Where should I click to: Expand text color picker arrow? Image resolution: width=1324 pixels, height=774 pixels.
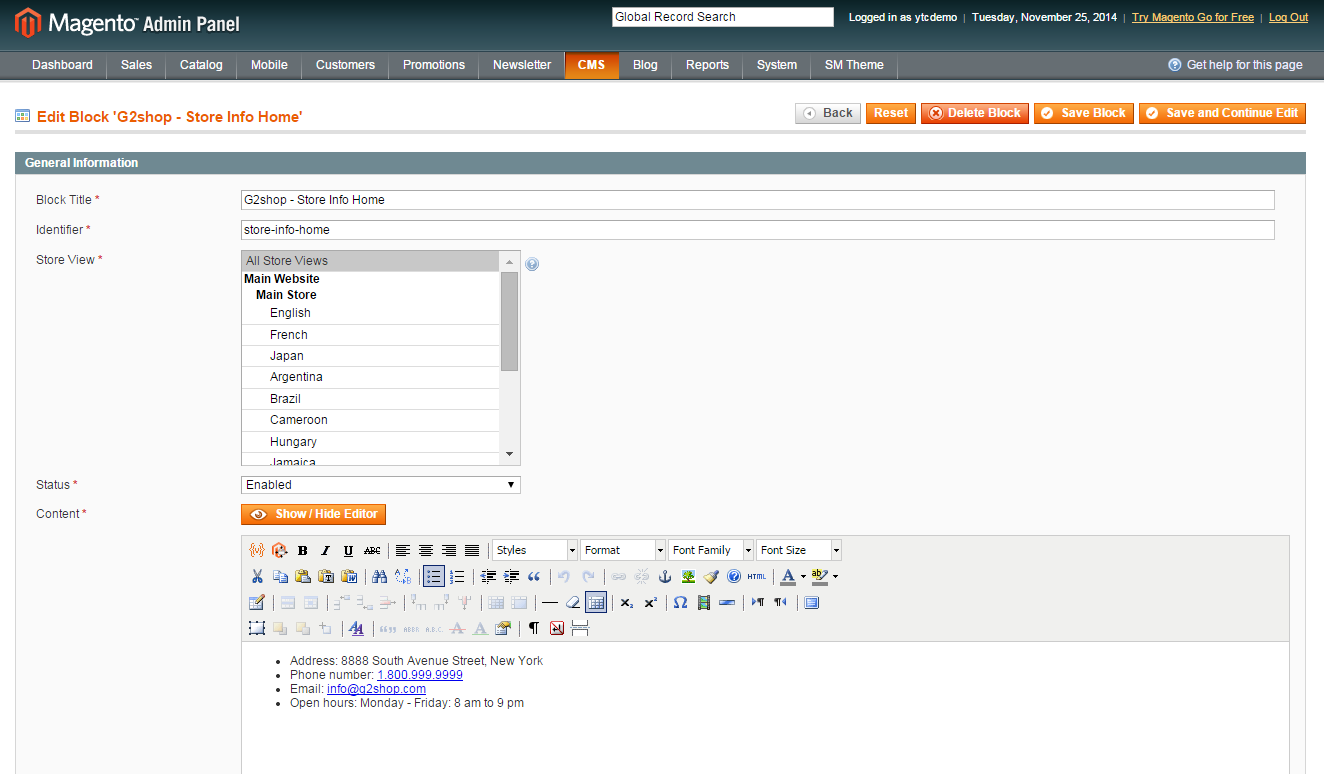(803, 577)
